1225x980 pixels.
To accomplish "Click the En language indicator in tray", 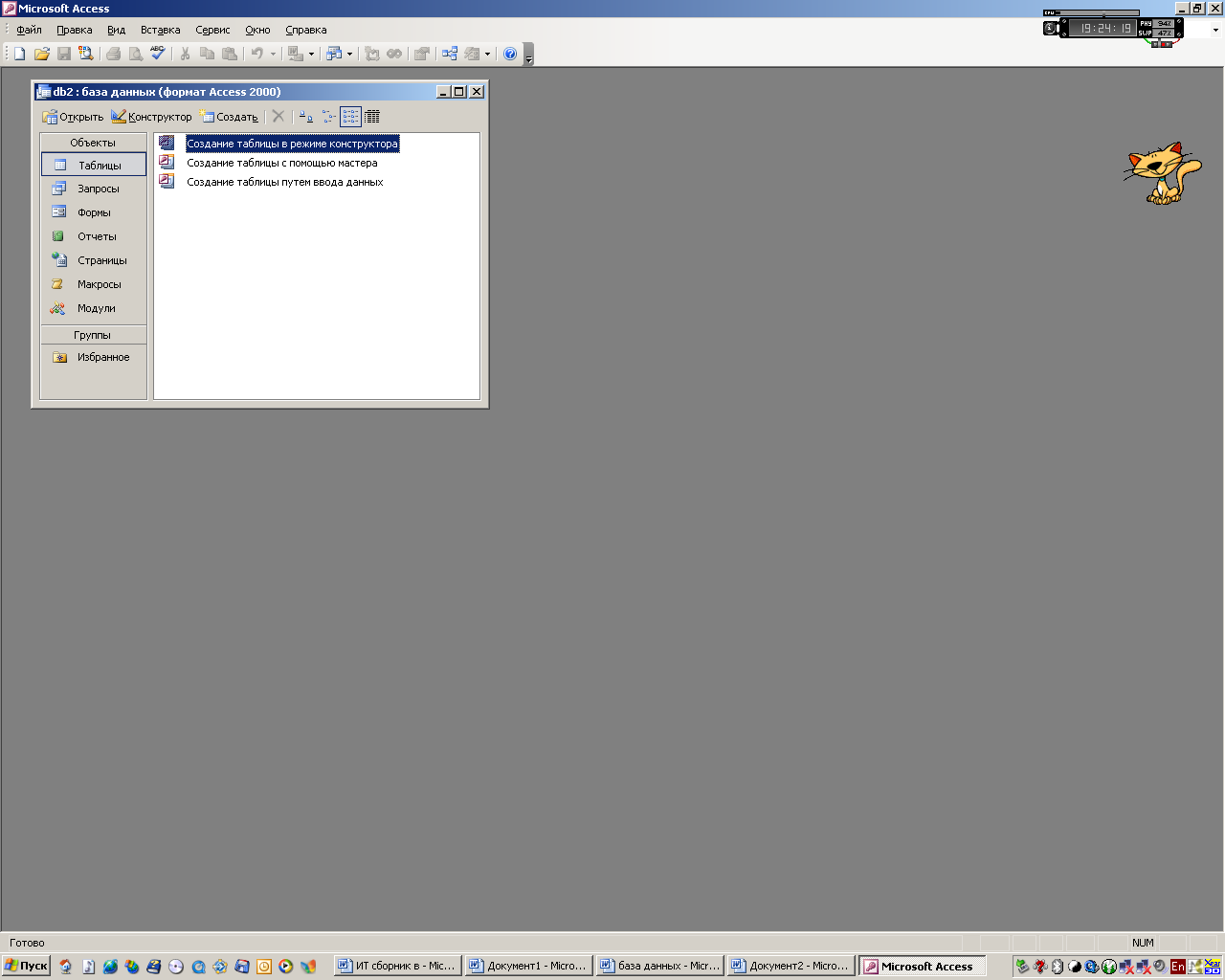I will point(1177,967).
